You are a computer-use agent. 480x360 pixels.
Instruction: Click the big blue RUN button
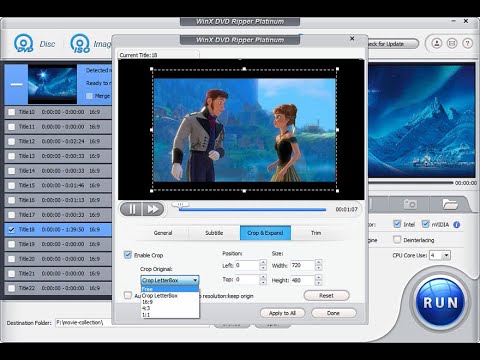pyautogui.click(x=441, y=303)
